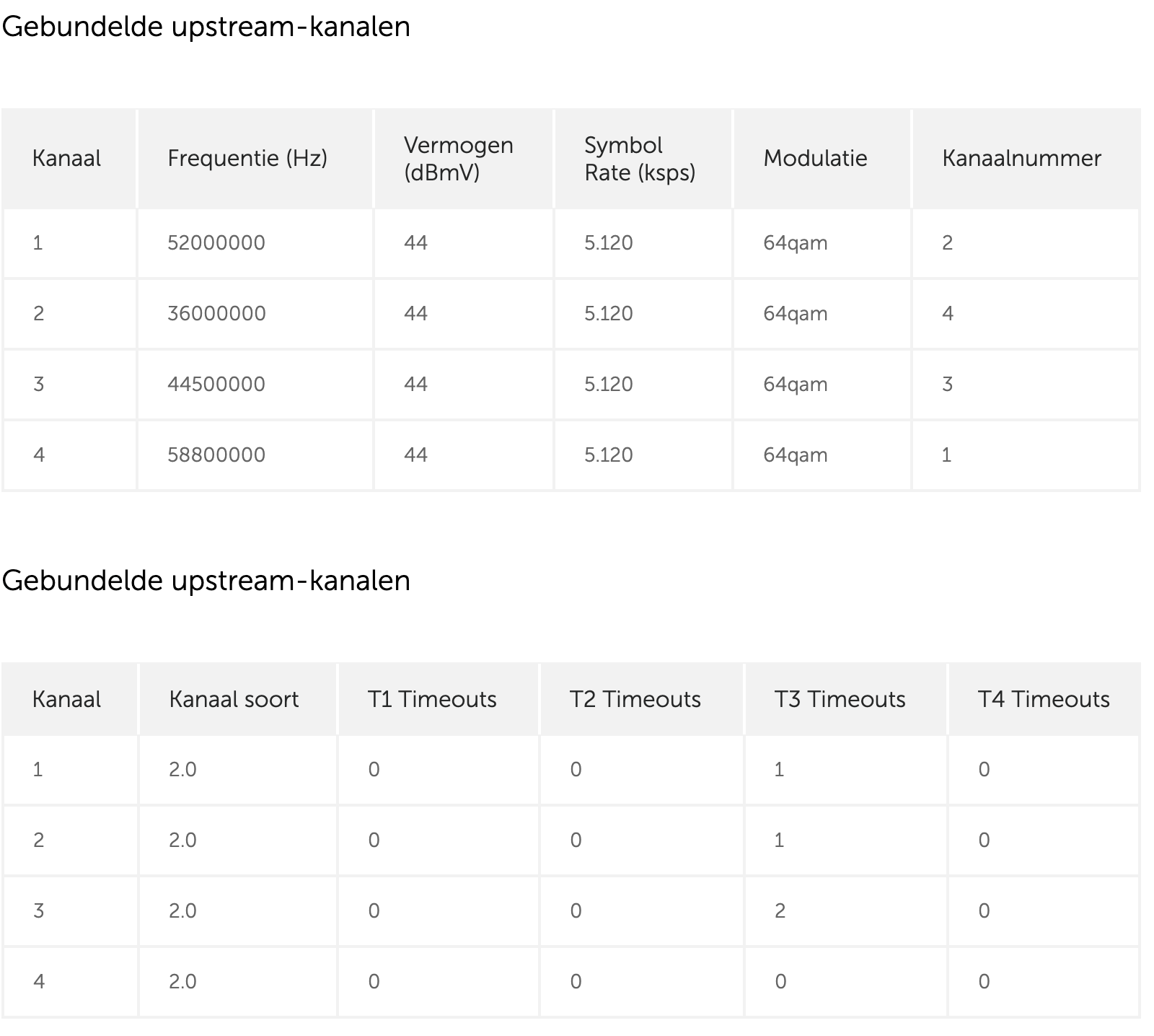Click the Kanaal soort column header
The width and height of the screenshot is (1154, 1036).
(234, 699)
